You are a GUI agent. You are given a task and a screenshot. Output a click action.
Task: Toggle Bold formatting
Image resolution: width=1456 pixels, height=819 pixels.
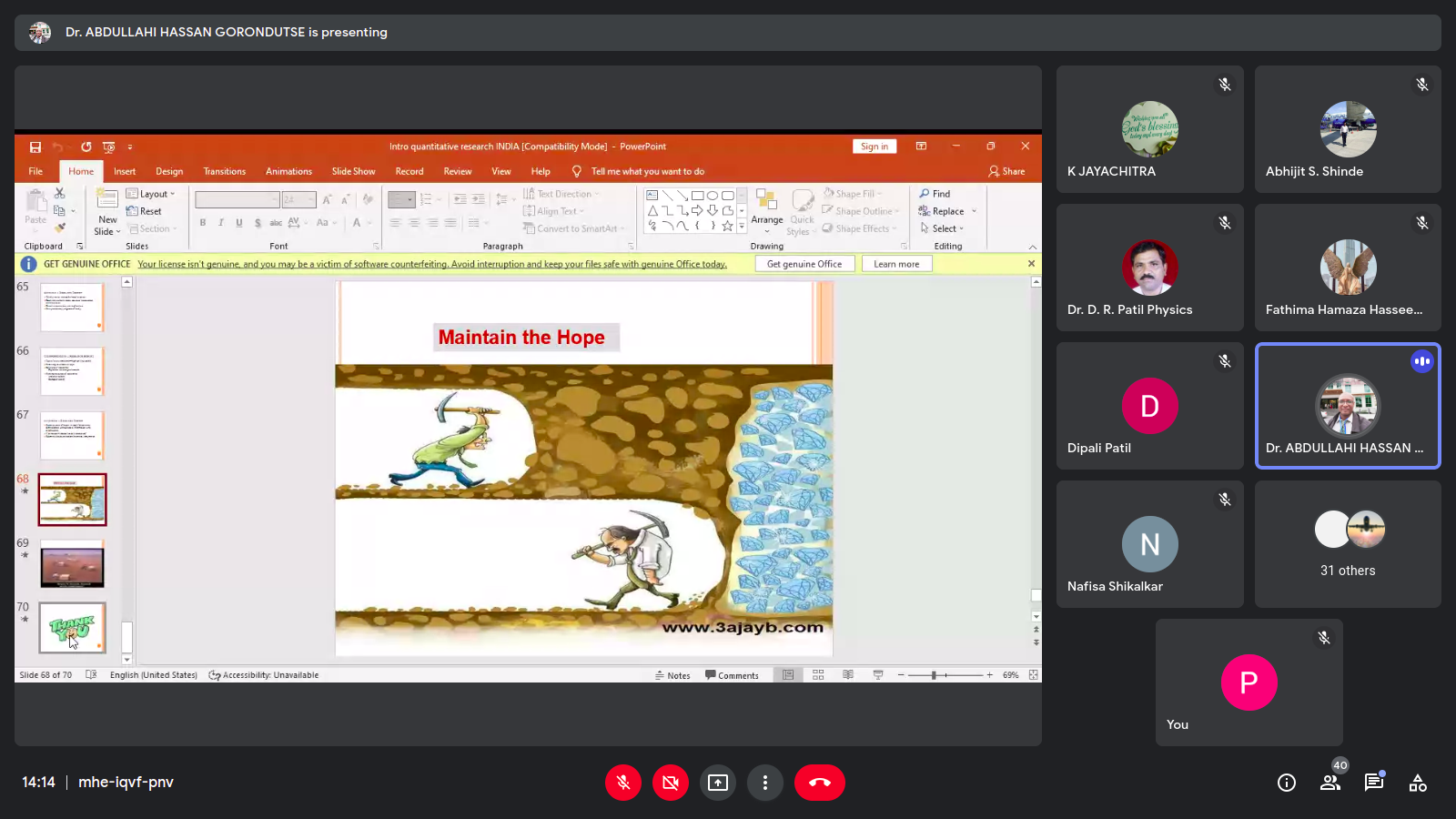pos(203,222)
